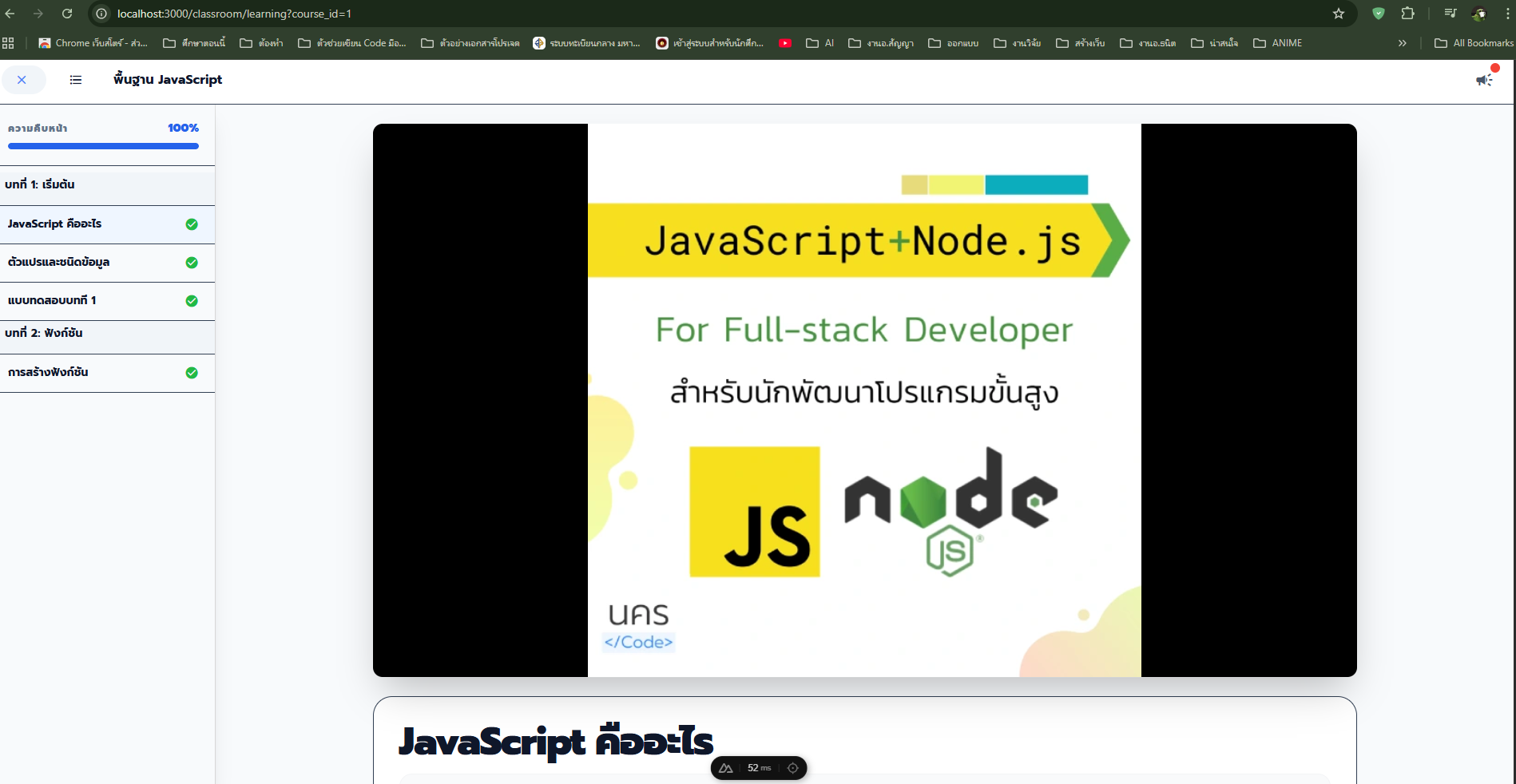Open the announcements megaphone icon

tap(1484, 80)
